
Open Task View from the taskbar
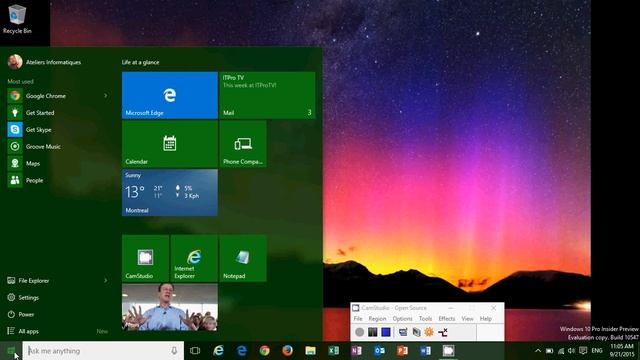[195, 351]
